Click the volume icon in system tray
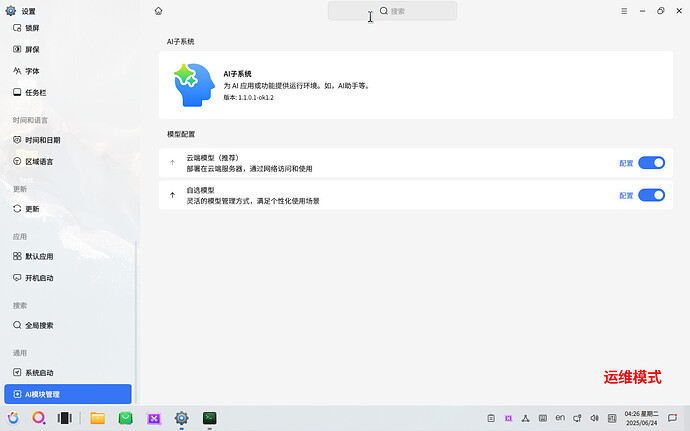This screenshot has height=431, width=690. pos(595,418)
